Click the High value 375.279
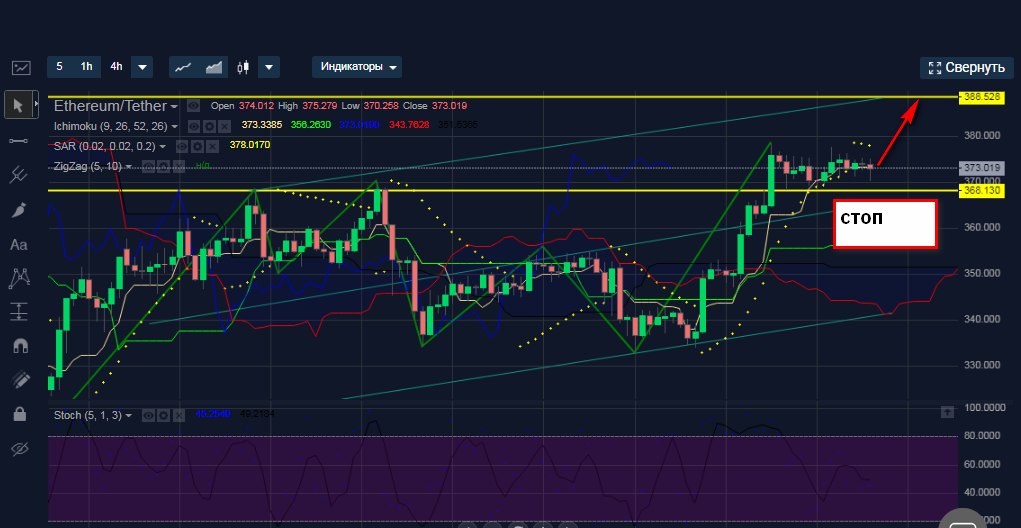This screenshot has height=528, width=1021. (x=319, y=105)
